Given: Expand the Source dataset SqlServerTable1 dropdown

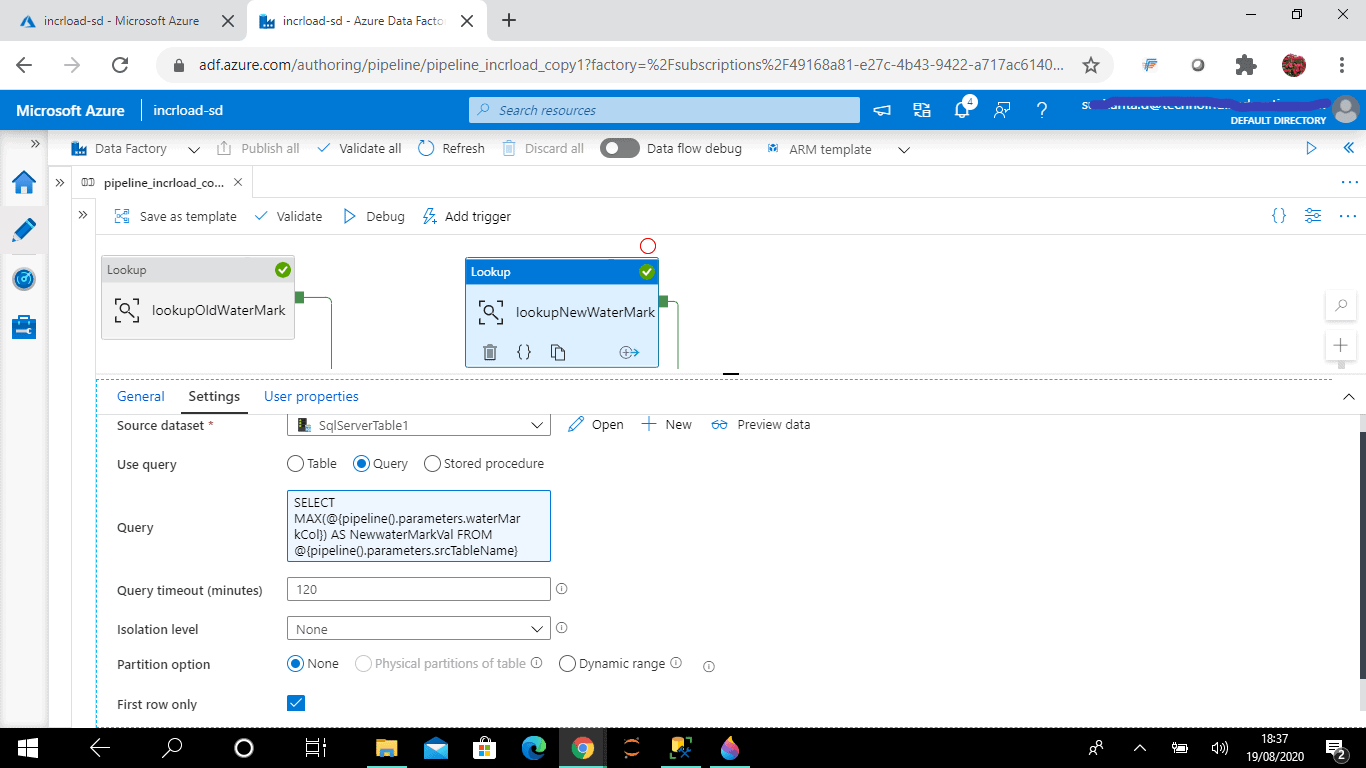Looking at the screenshot, I should pyautogui.click(x=419, y=425).
